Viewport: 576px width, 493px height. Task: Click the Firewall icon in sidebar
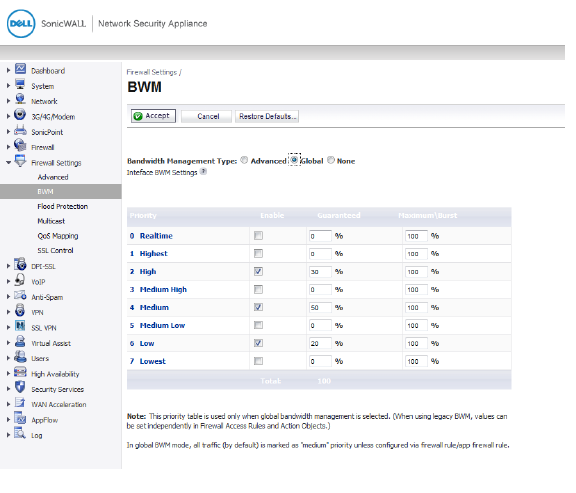20,145
